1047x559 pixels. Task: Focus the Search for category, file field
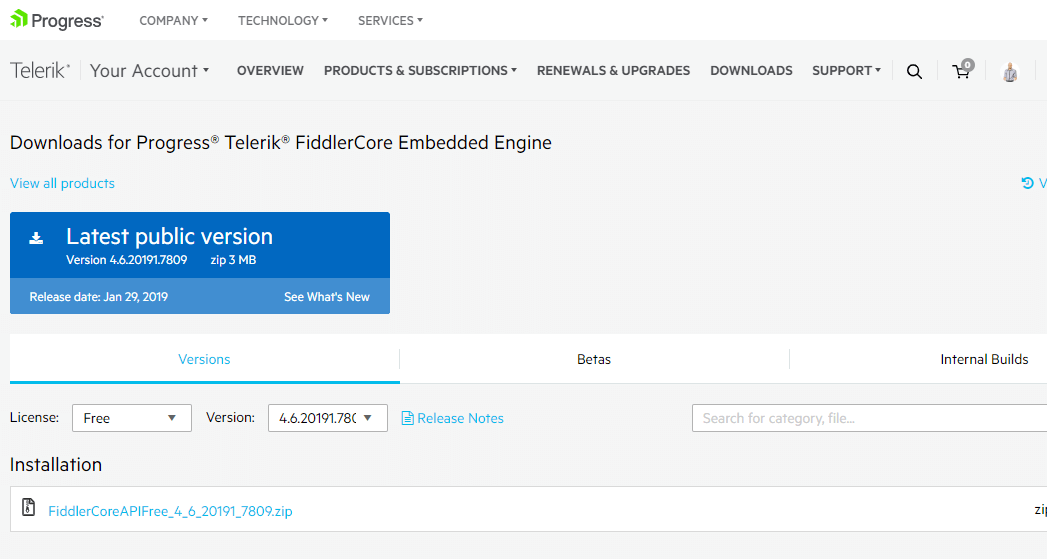coord(869,418)
